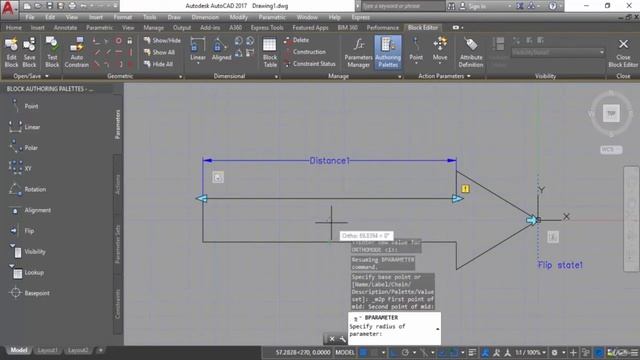Run Test Block from ribbon
This screenshot has width=640, height=360.
click(52, 52)
